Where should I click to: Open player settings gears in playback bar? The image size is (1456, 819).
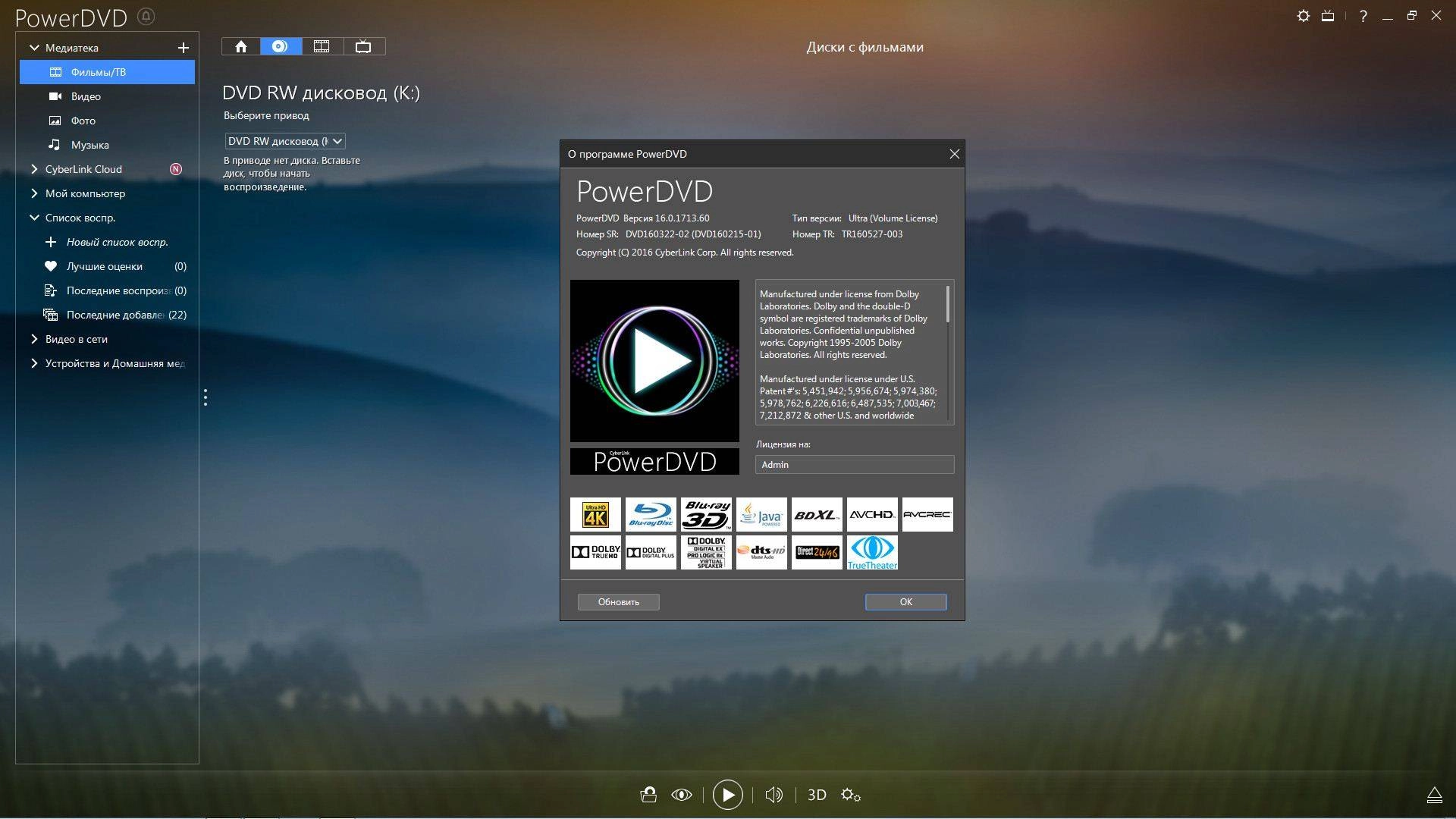[851, 795]
